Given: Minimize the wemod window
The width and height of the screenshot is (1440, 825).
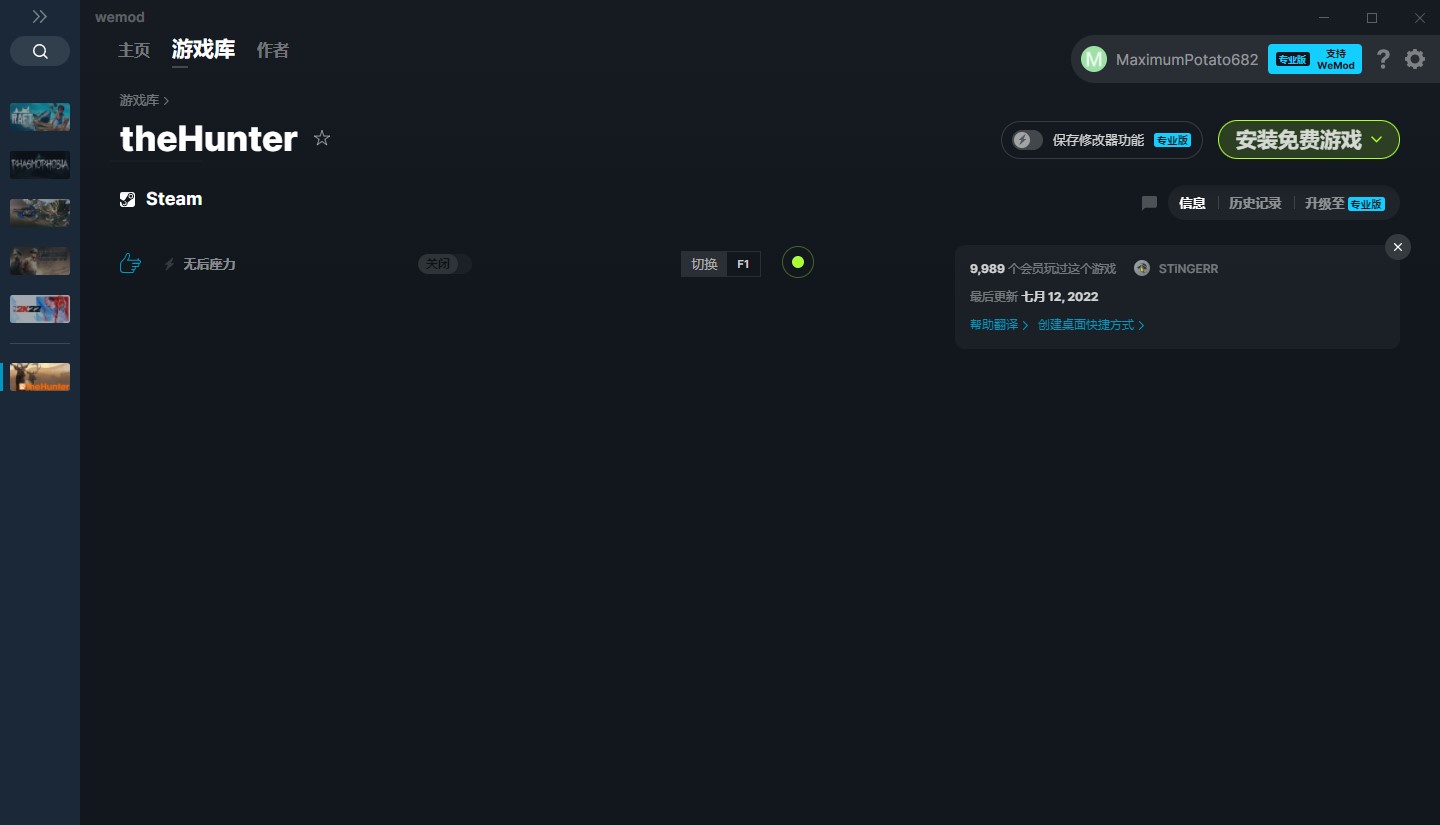Looking at the screenshot, I should 1324,18.
